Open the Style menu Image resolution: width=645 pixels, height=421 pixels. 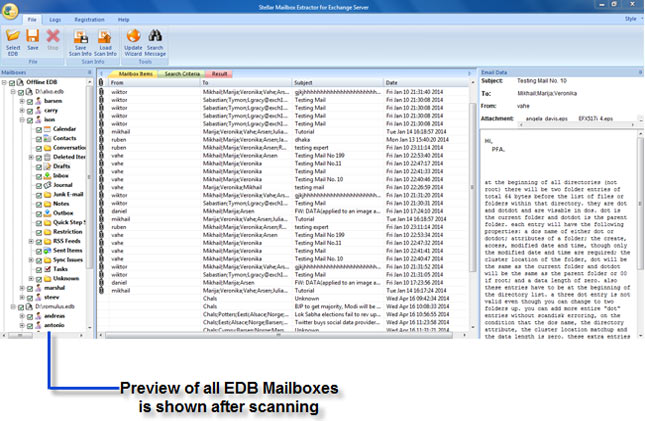[631, 19]
